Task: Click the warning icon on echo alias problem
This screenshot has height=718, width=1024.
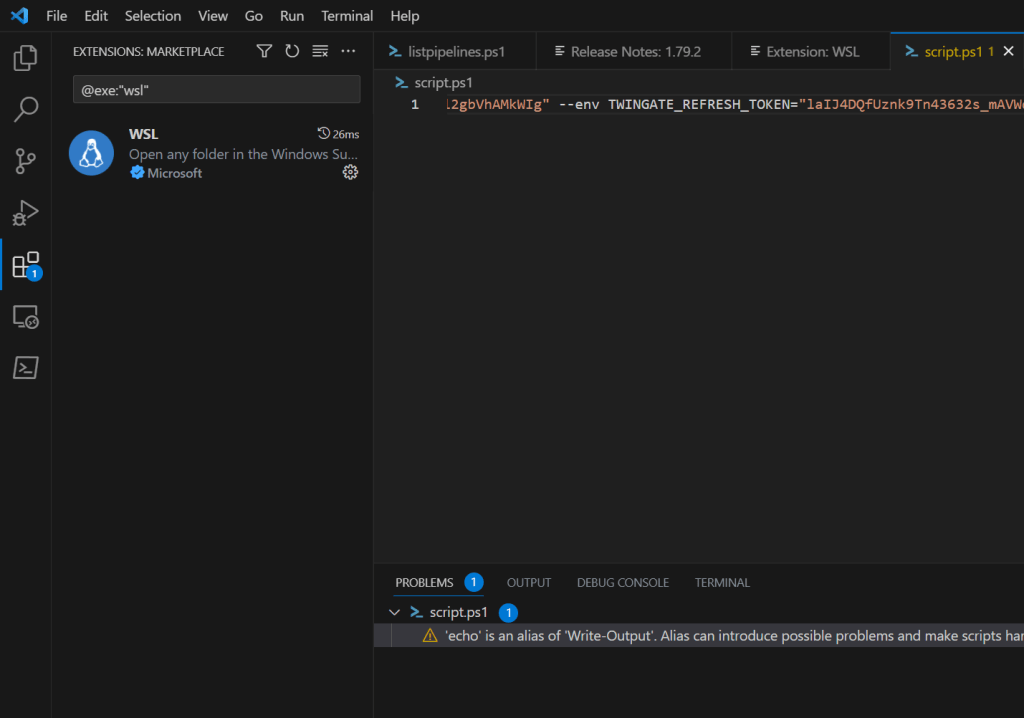Action: coord(430,636)
